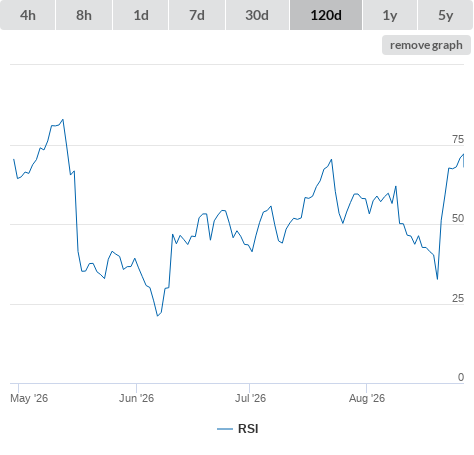The image size is (474, 455).
Task: Show the 1d chart range
Action: coord(141,15)
